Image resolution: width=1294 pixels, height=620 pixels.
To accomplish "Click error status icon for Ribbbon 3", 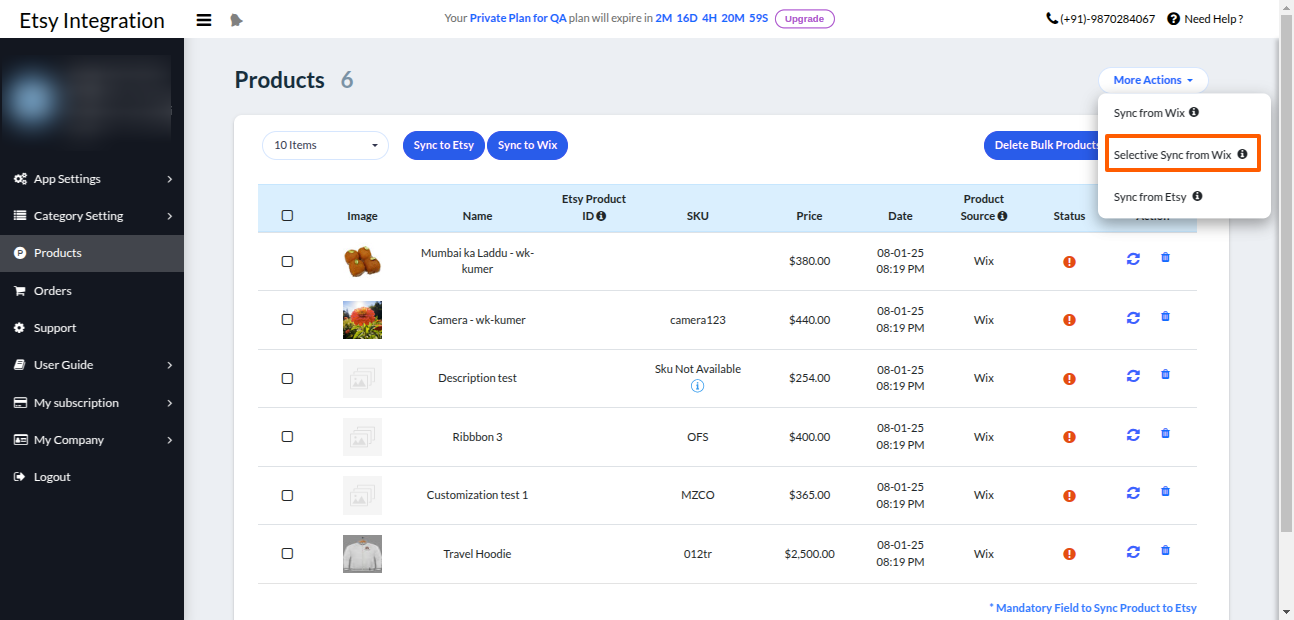I will pos(1069,437).
